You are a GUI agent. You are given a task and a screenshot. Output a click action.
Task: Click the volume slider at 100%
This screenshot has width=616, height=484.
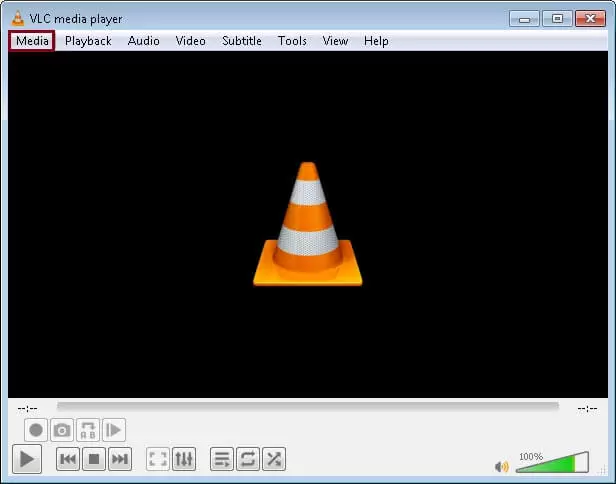[552, 462]
